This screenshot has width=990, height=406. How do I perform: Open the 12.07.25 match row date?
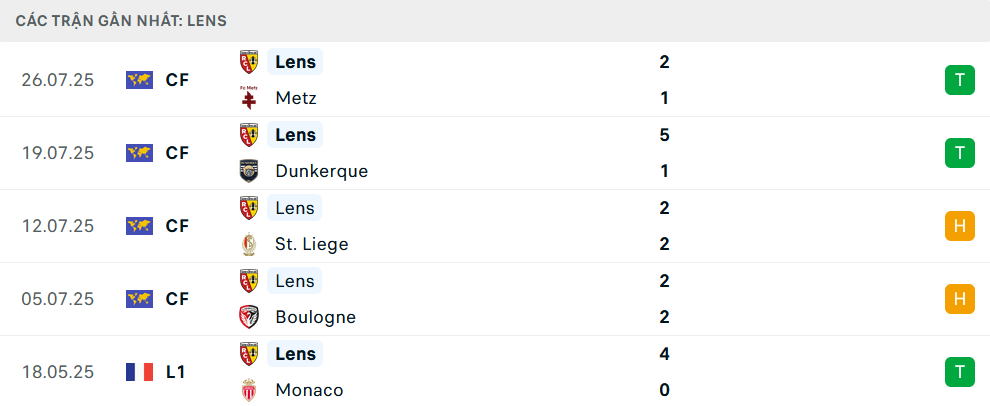(57, 226)
